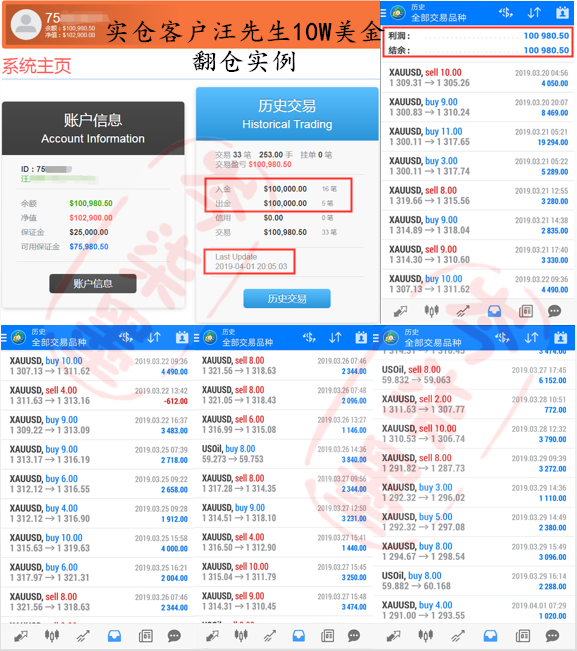Click the 历史交易 Historical Trading card header
Viewport: 577px width, 651px height.
pos(287,114)
